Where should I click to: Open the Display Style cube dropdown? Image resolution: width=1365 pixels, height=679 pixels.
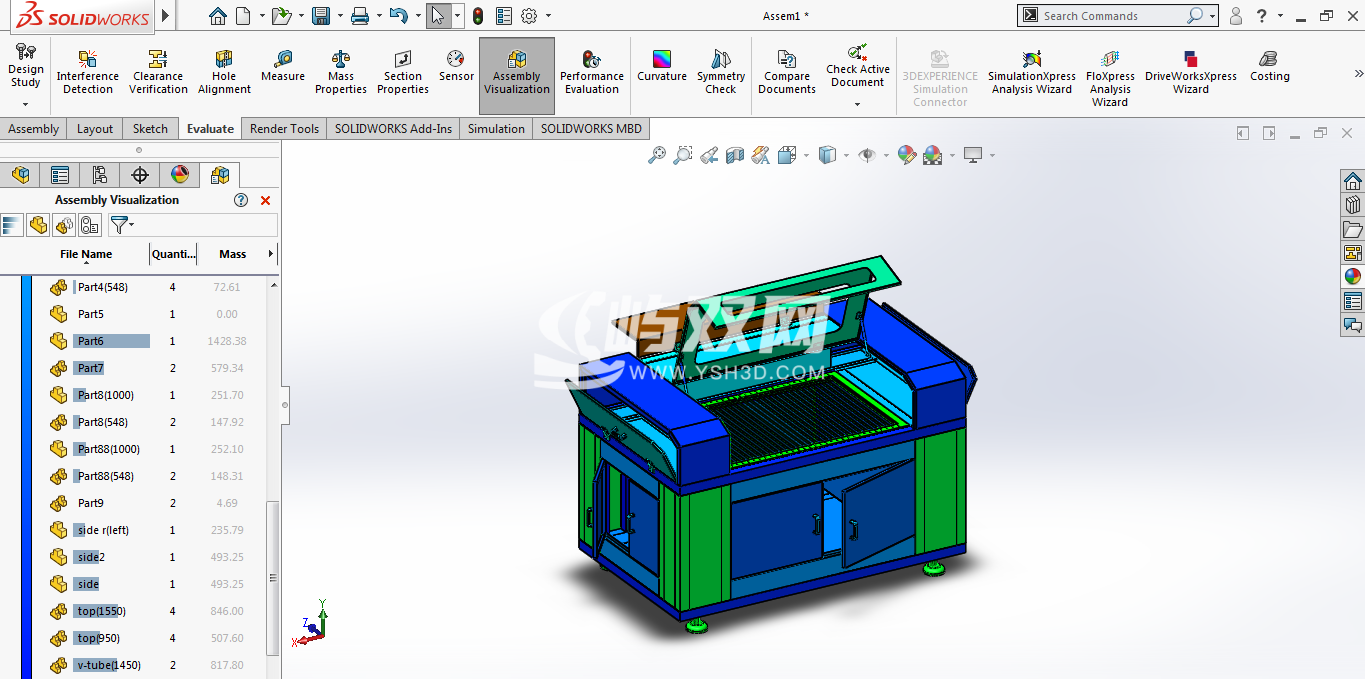tap(846, 155)
